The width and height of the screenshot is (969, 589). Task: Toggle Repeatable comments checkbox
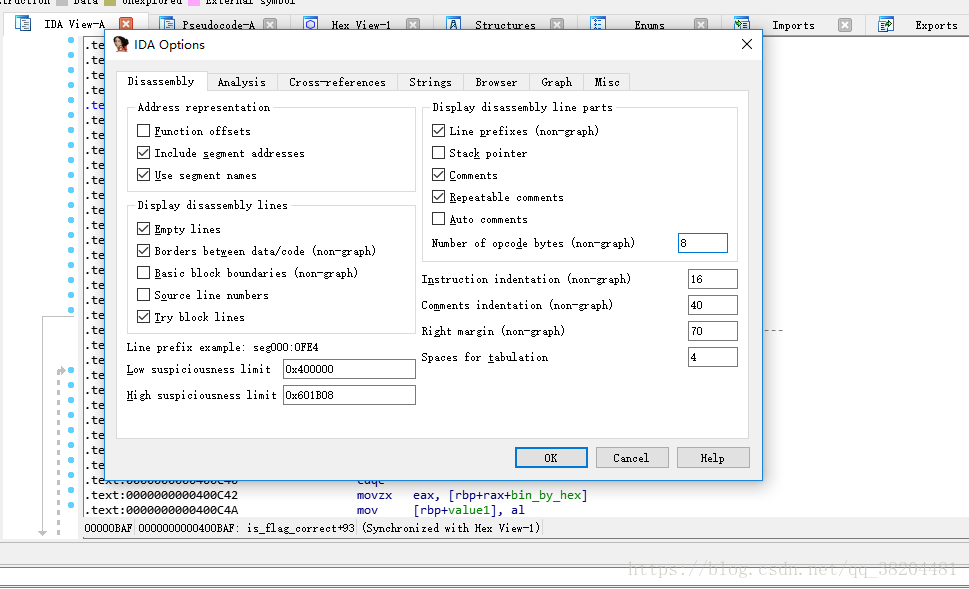[x=438, y=197]
